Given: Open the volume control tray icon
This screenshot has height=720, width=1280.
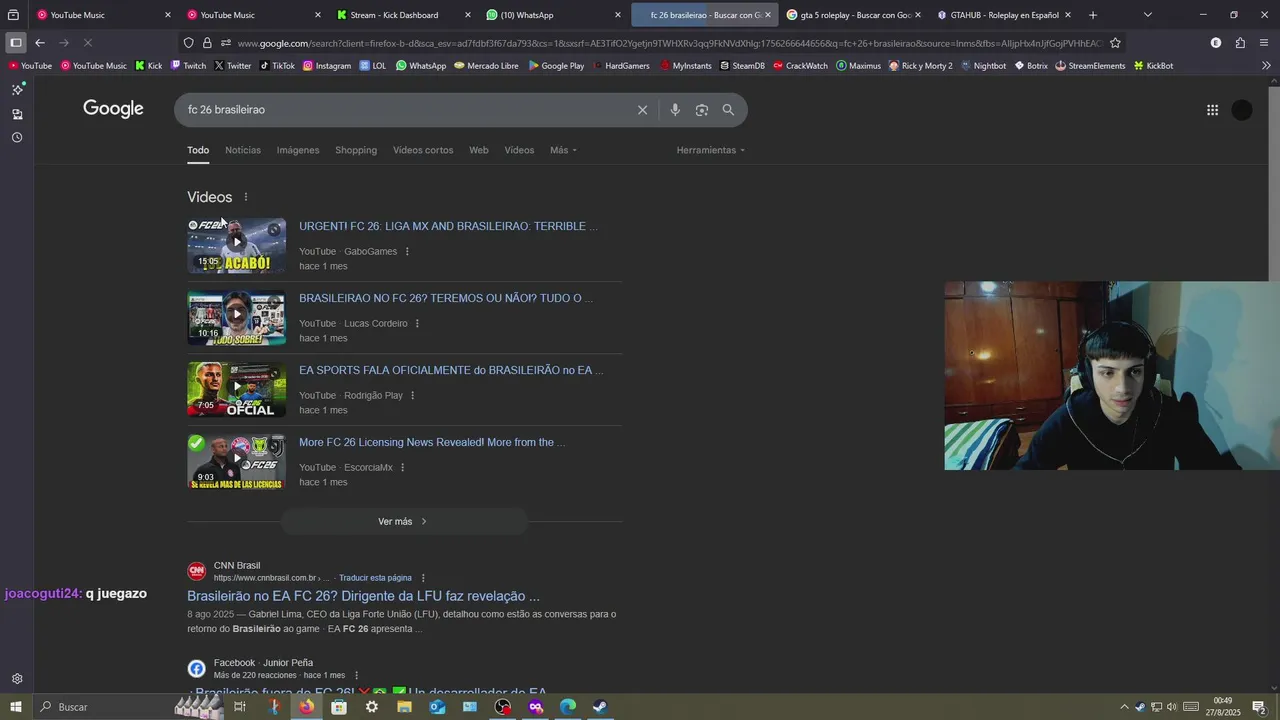Looking at the screenshot, I should coord(1171,707).
